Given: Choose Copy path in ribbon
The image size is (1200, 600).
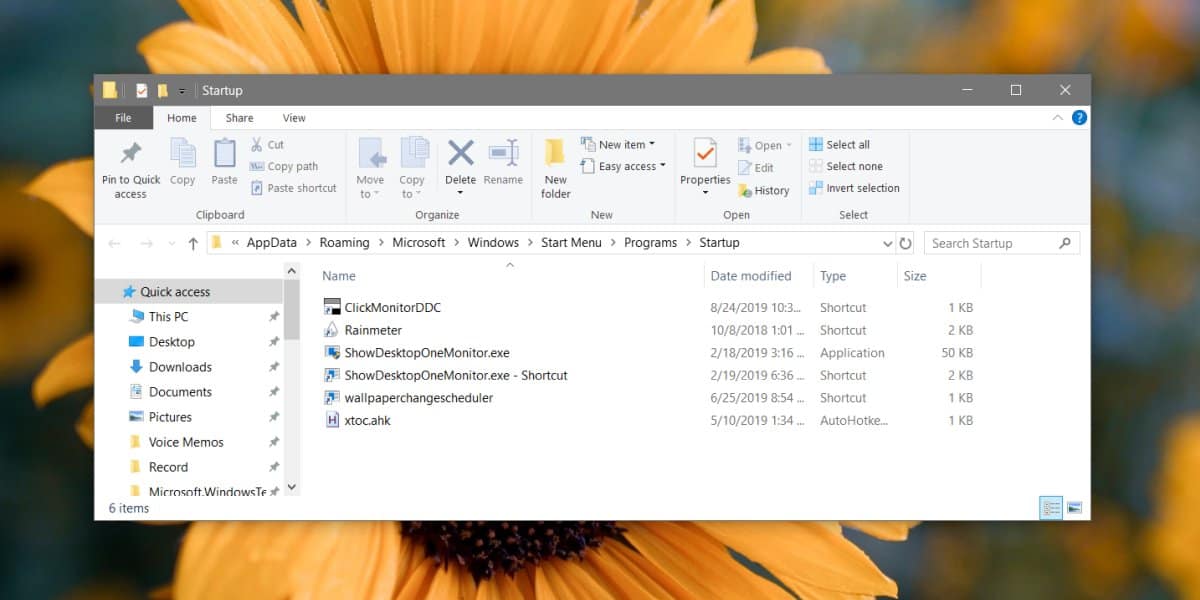Looking at the screenshot, I should point(284,167).
